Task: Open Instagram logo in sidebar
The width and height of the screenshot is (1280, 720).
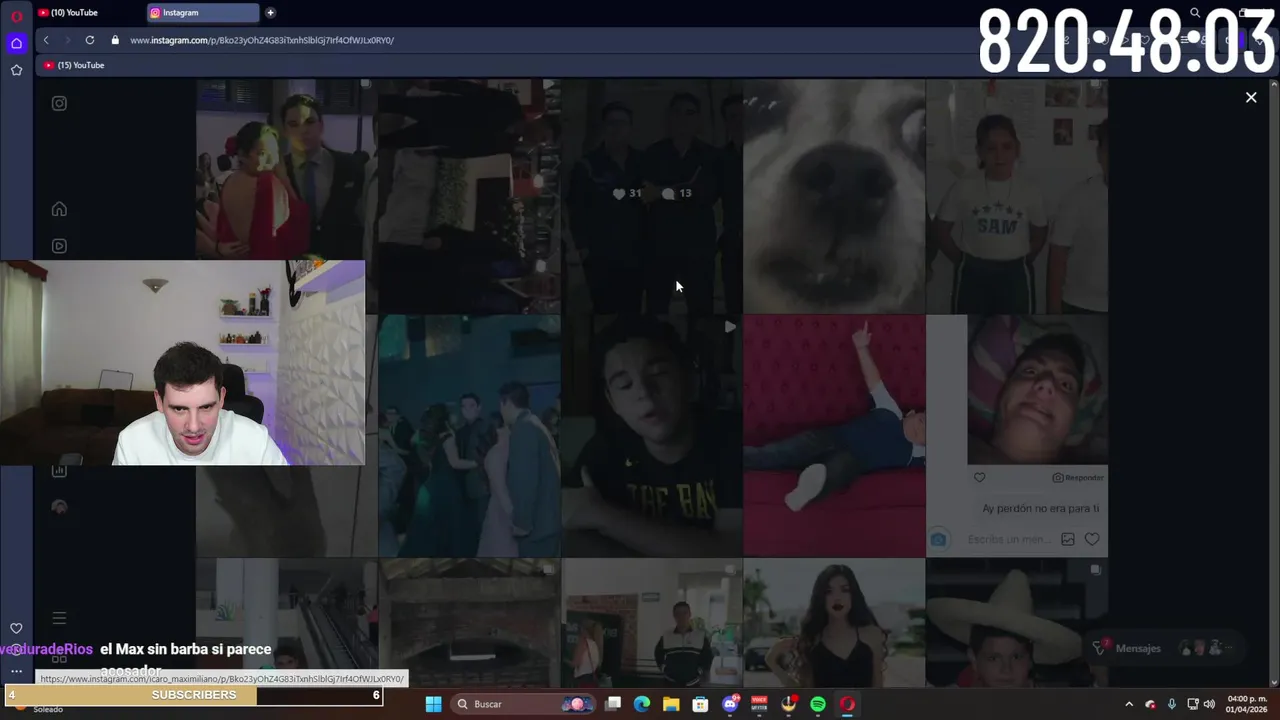Action: (x=59, y=103)
